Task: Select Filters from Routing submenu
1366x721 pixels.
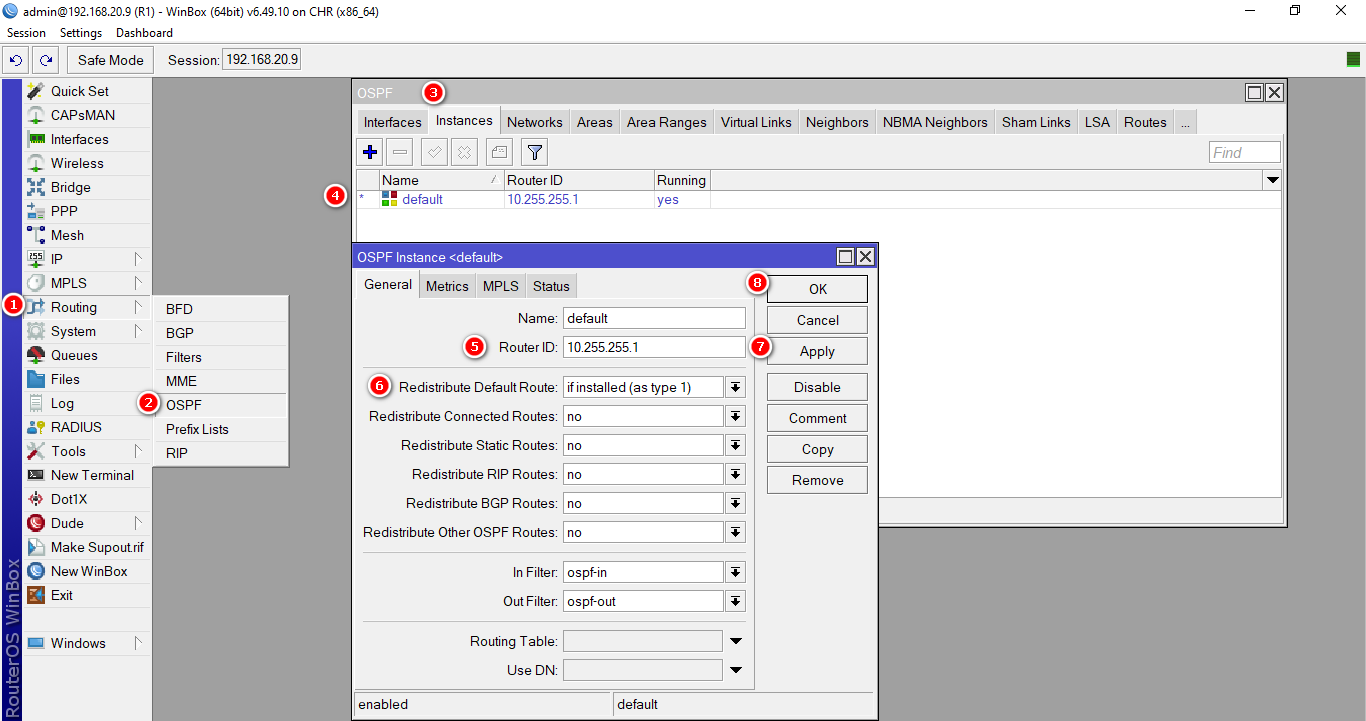Action: pos(221,357)
